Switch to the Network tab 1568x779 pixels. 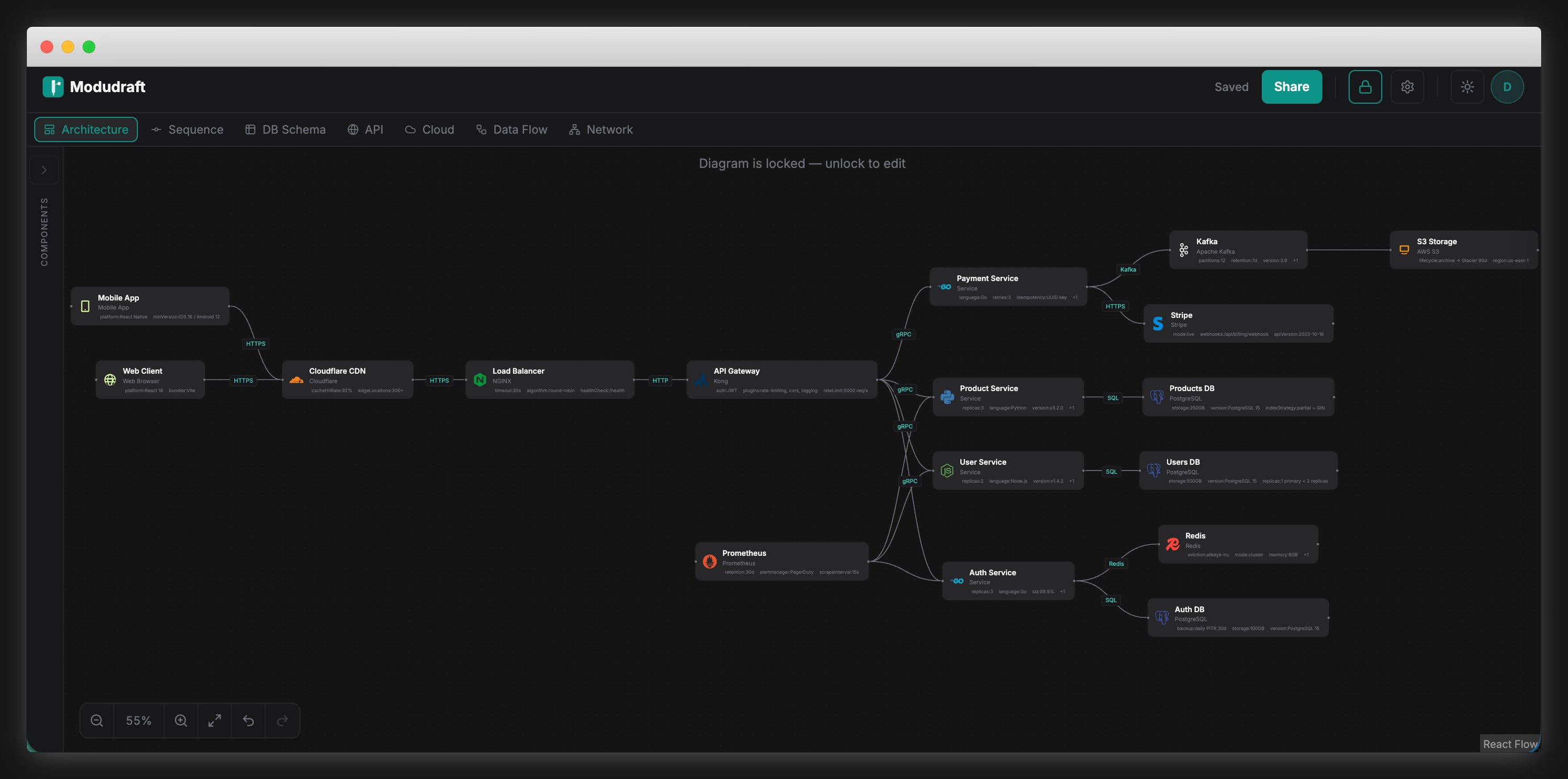click(601, 129)
